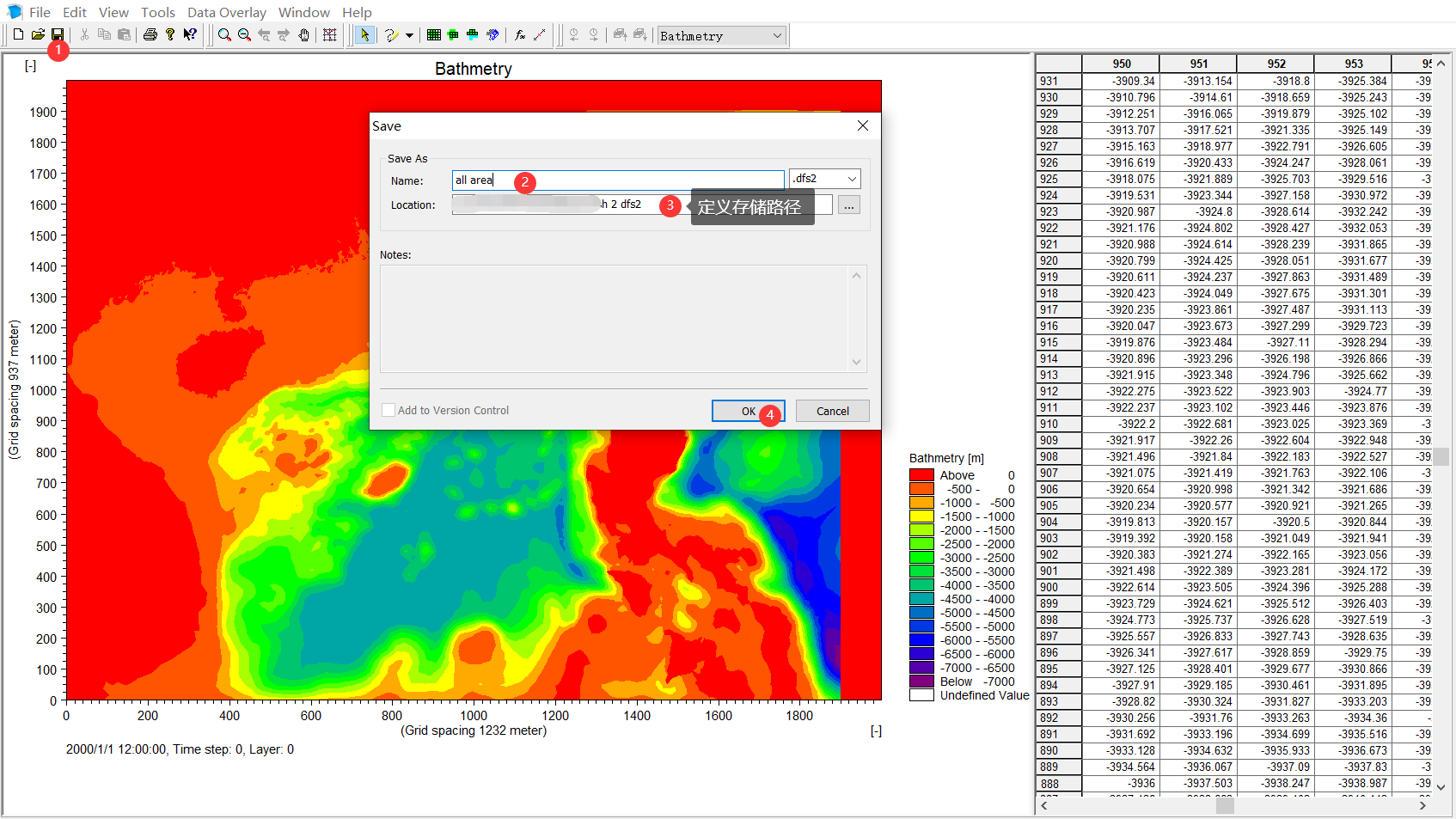
Task: Open the fx calculator tool
Action: pos(520,34)
